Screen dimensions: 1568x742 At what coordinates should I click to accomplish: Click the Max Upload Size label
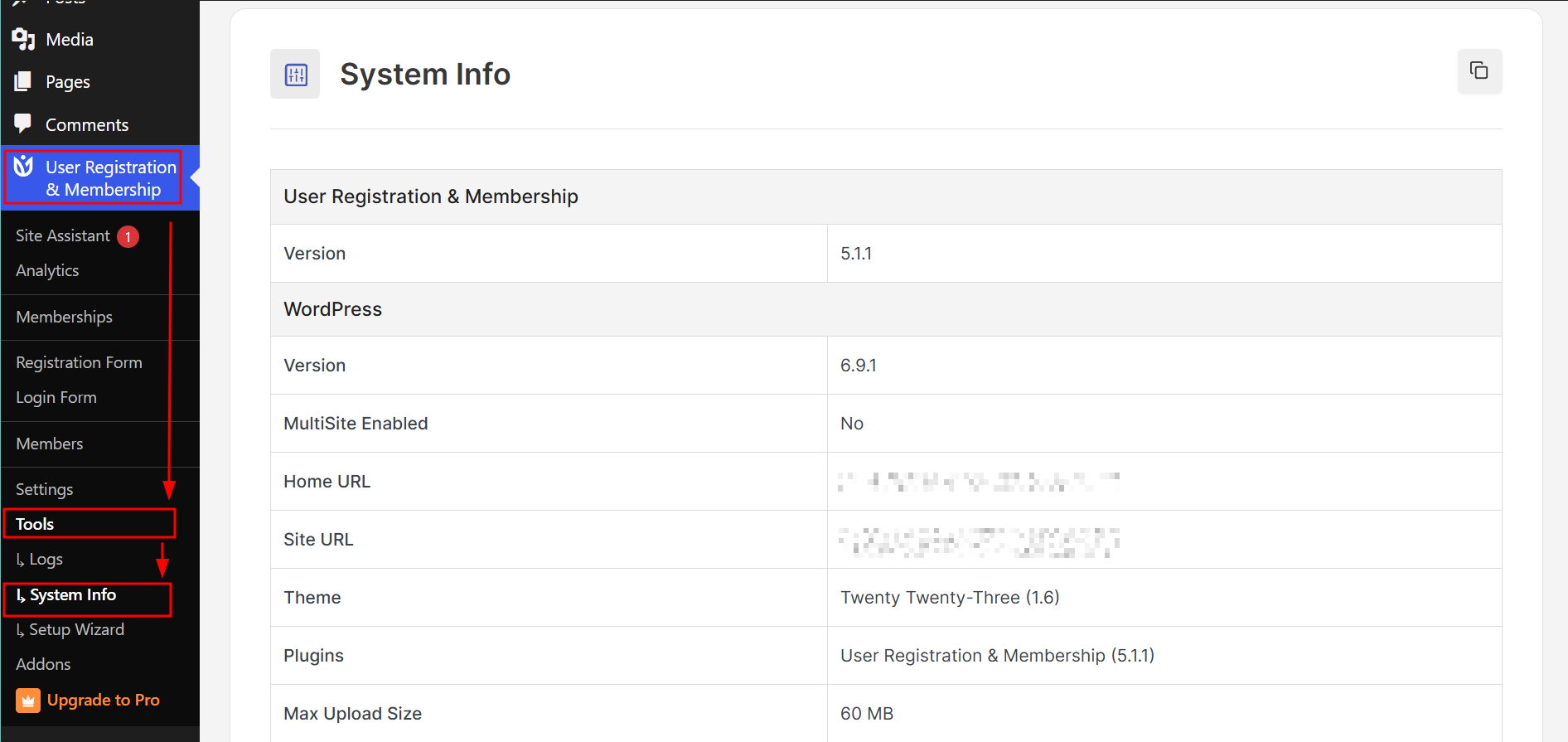[352, 714]
